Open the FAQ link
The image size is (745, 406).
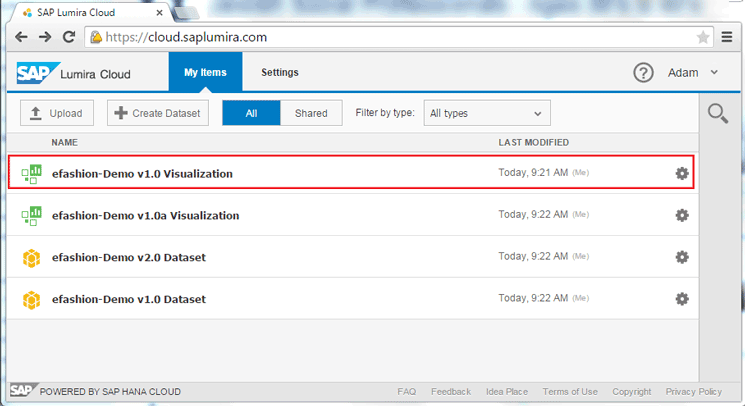(407, 392)
